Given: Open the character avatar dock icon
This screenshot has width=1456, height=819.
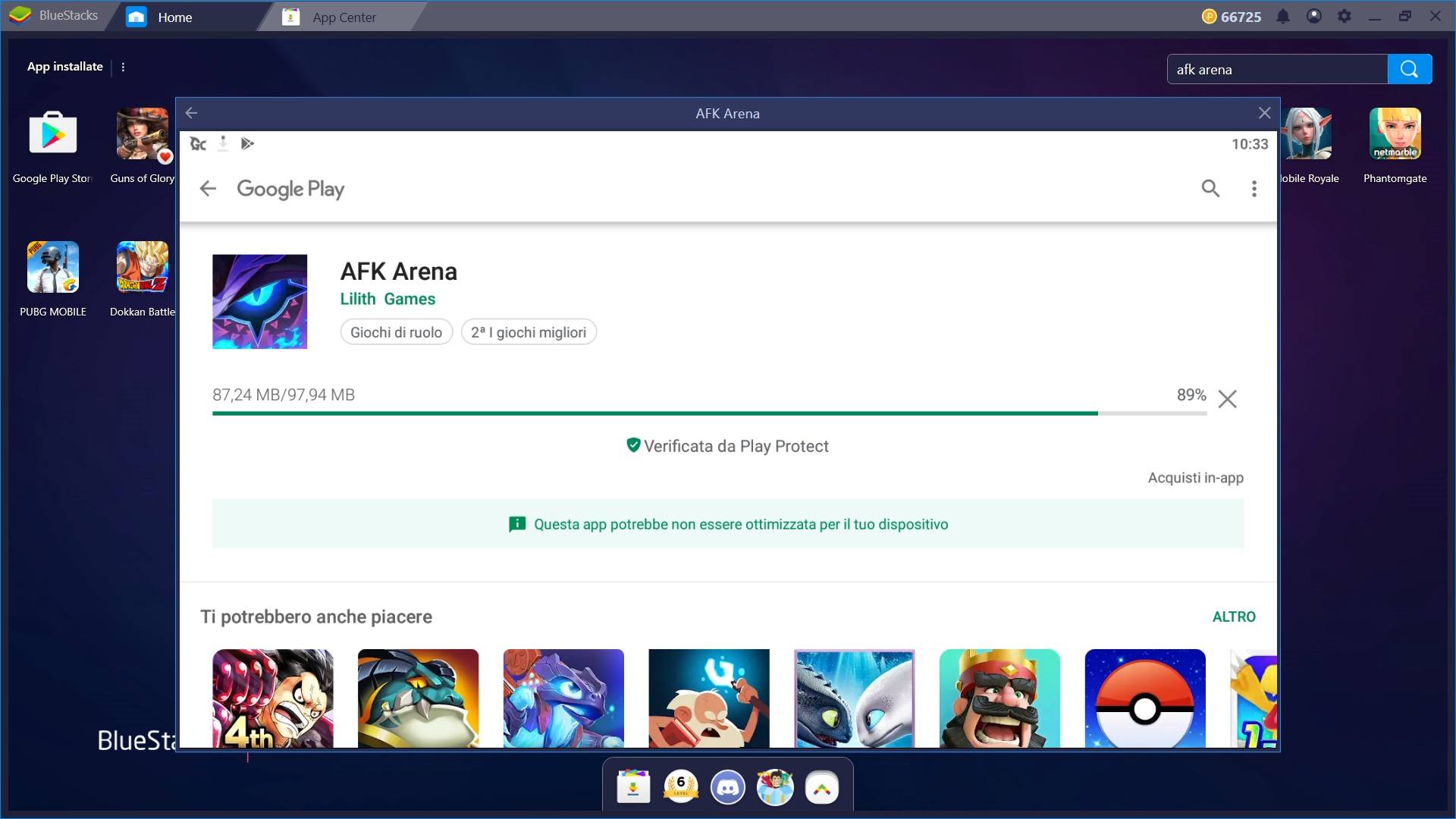Looking at the screenshot, I should pos(775,787).
